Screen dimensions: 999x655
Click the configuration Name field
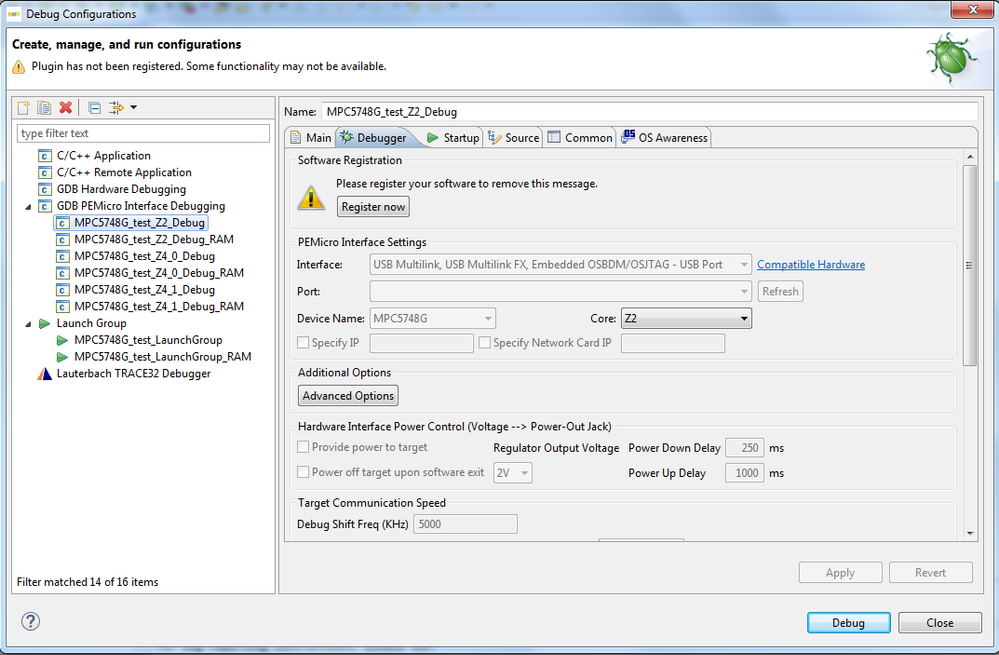tap(649, 112)
